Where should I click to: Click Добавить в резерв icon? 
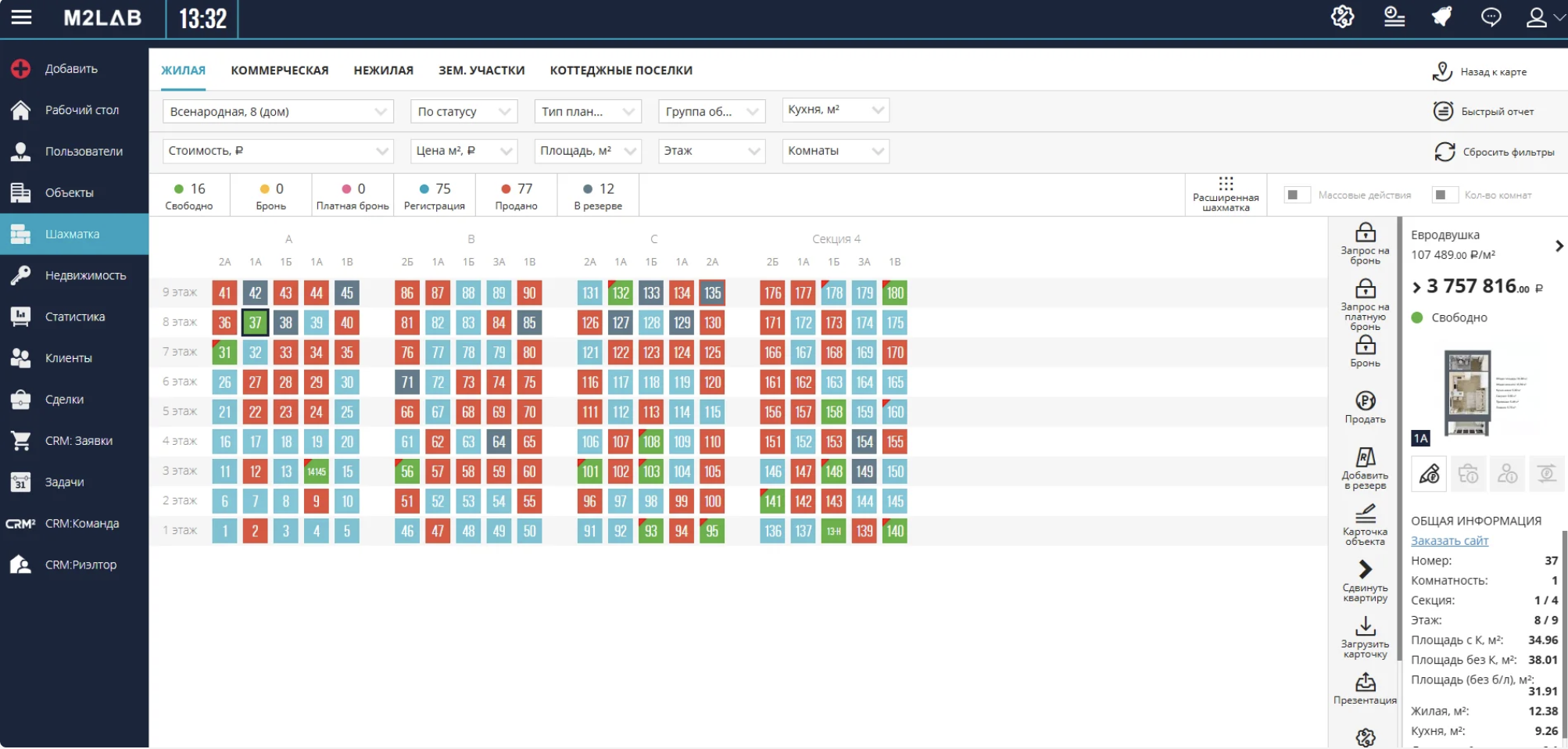(1365, 457)
